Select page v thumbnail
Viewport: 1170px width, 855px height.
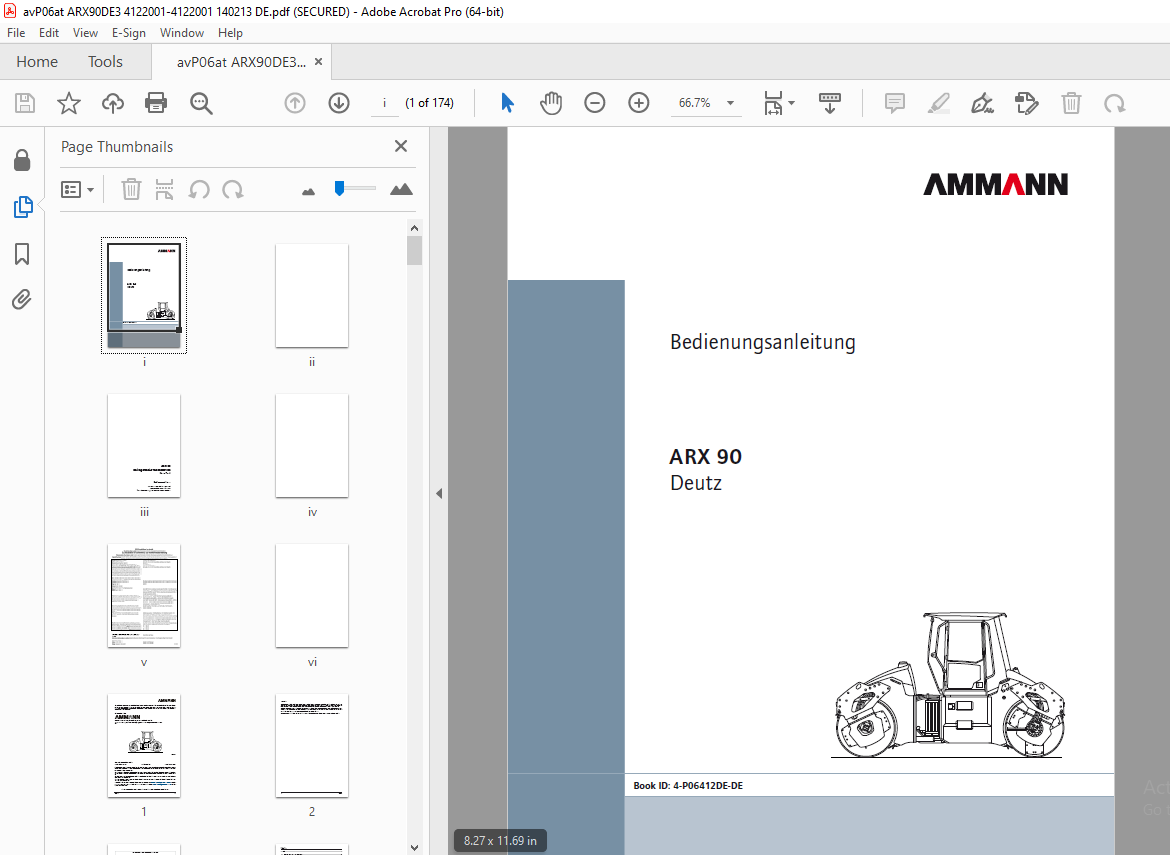click(x=144, y=595)
